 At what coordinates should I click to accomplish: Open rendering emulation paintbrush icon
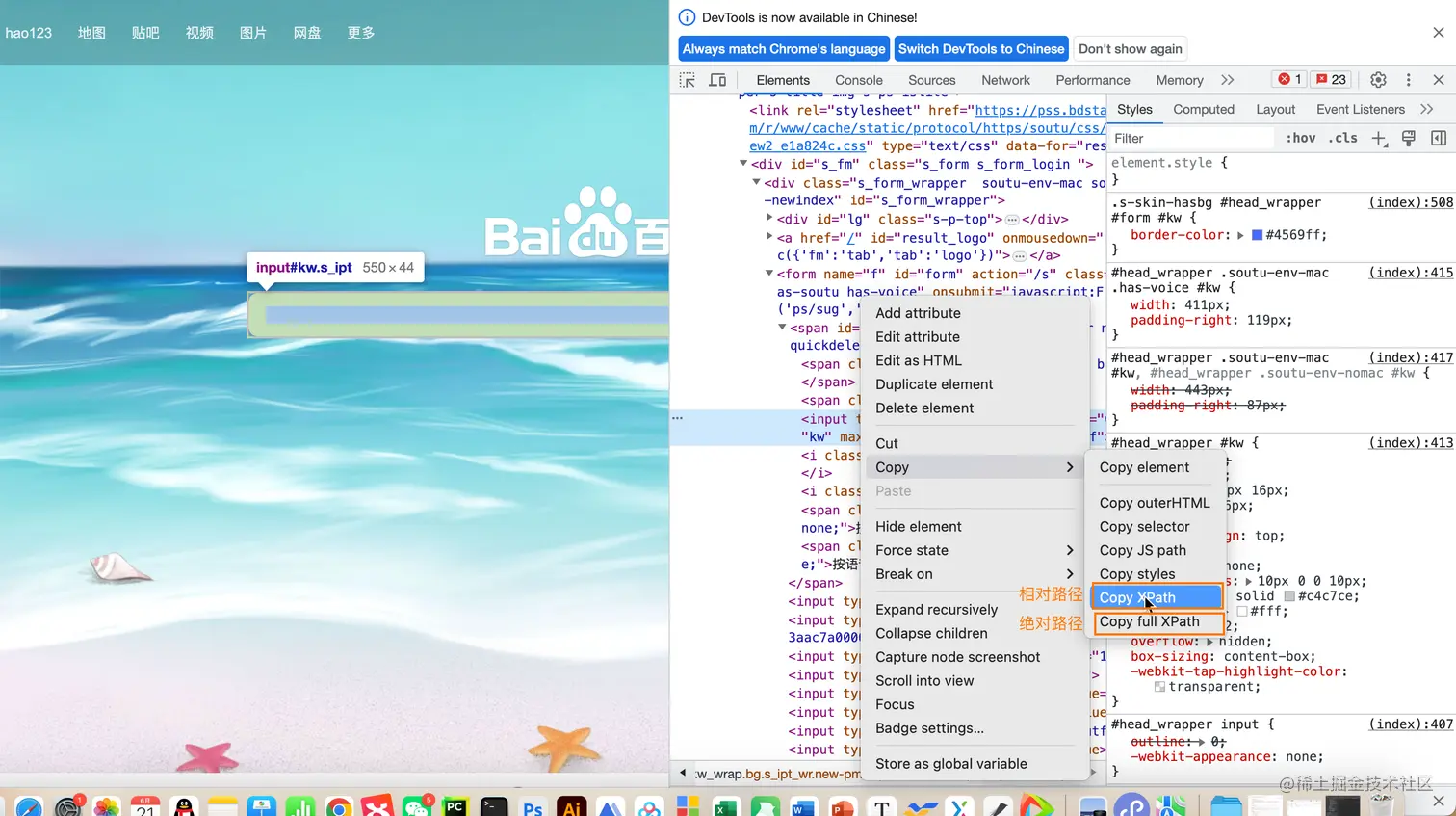click(1409, 139)
